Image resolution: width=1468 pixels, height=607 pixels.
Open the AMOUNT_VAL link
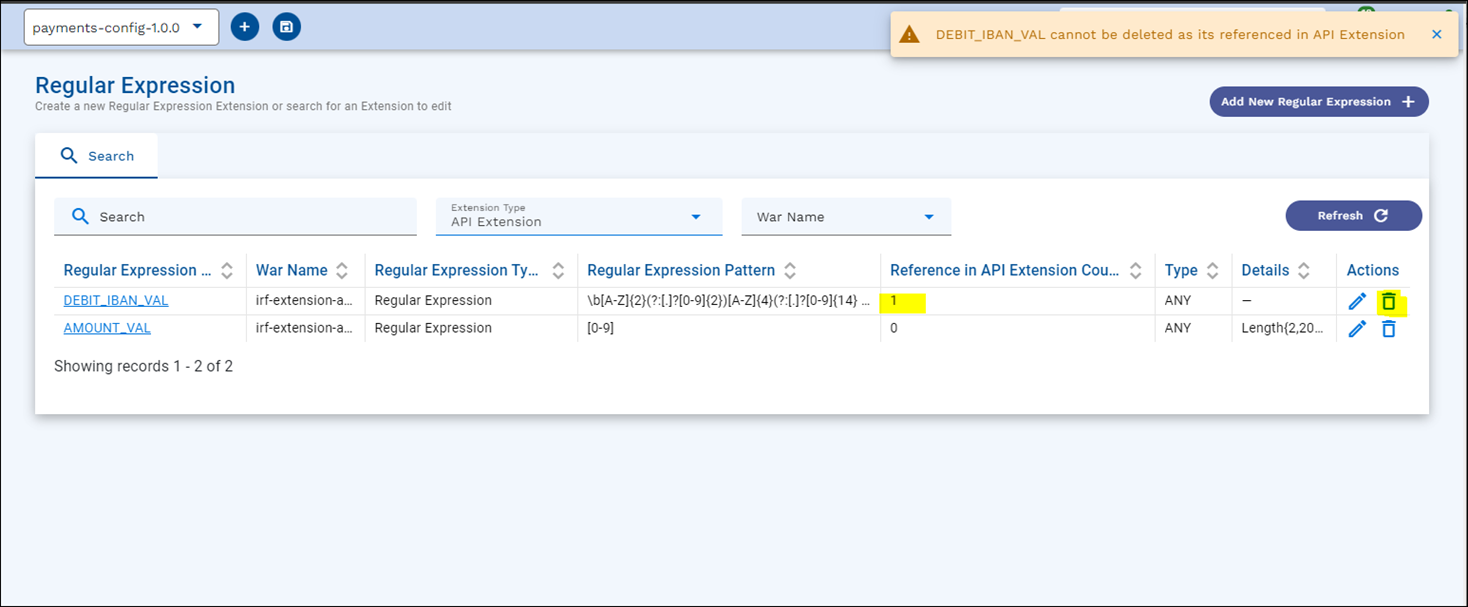pos(107,328)
